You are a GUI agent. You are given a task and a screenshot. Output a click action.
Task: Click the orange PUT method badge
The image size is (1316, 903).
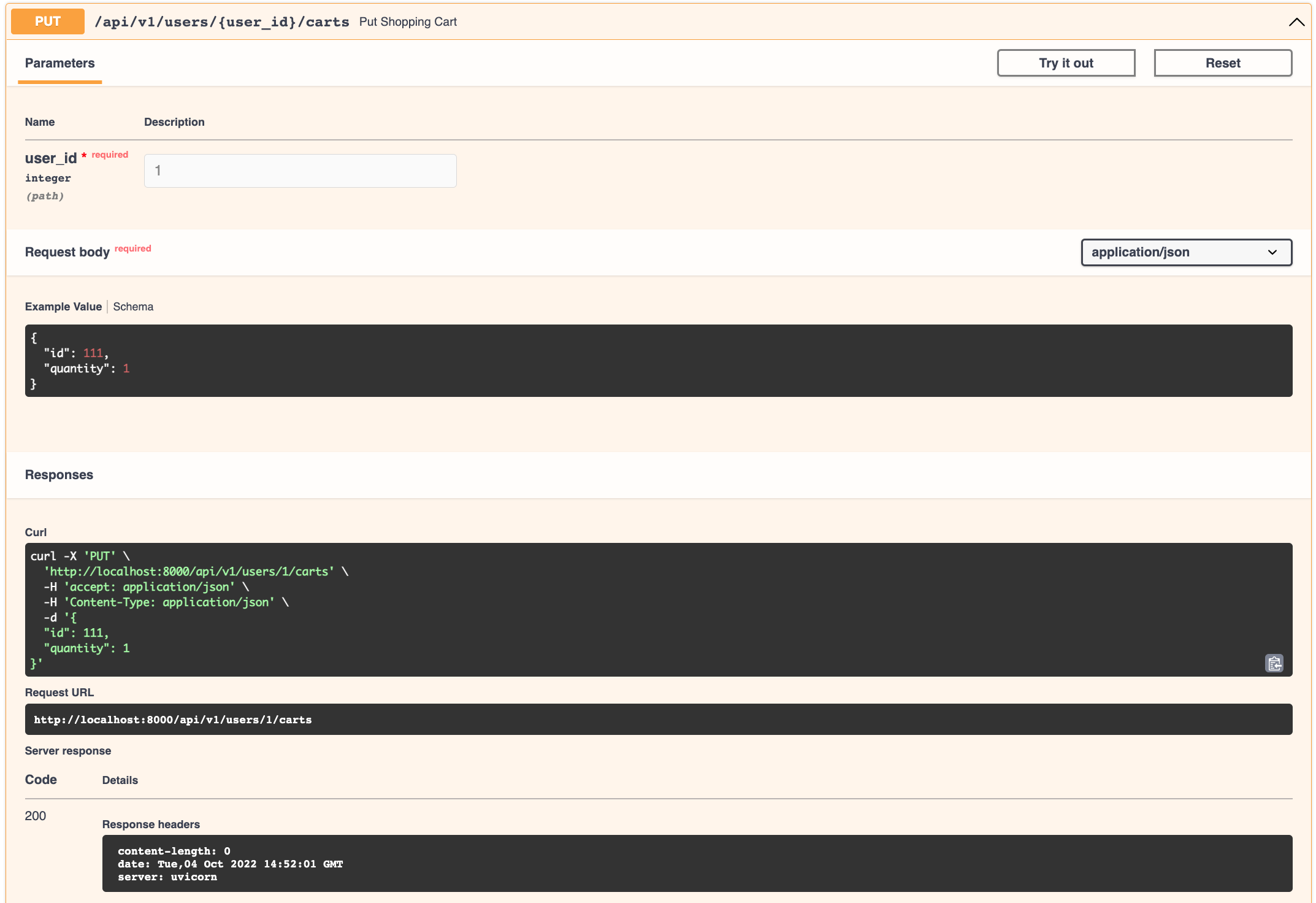point(47,21)
